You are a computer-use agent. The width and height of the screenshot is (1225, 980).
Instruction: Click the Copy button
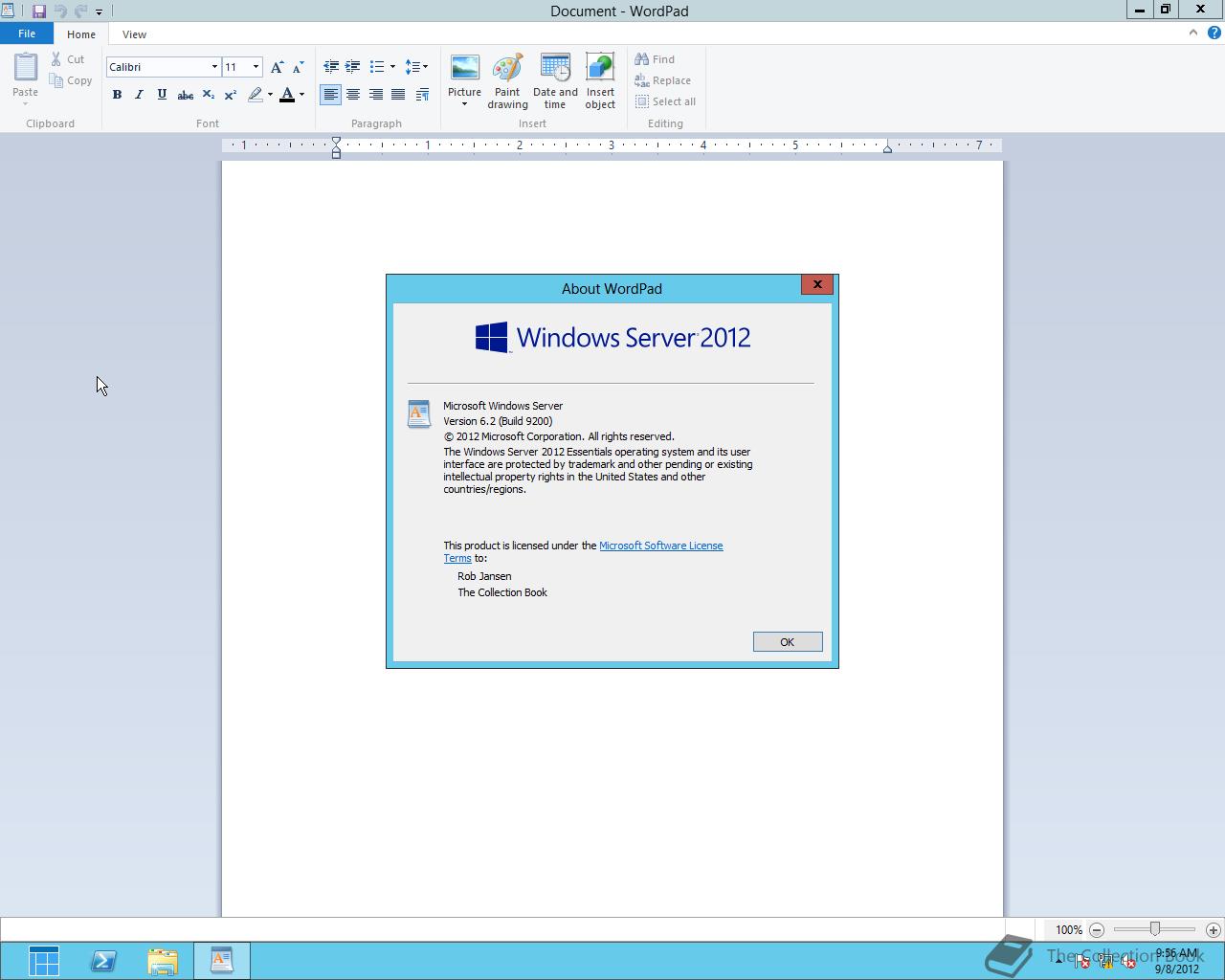[71, 81]
